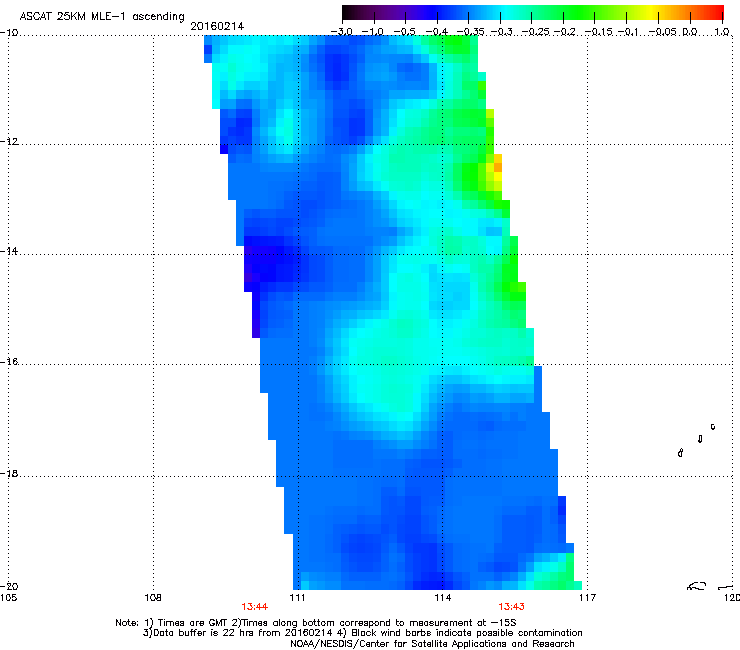Select the red '13:43' overpass time
Image resolution: width=740 pixels, height=650 pixels.
(x=511, y=607)
